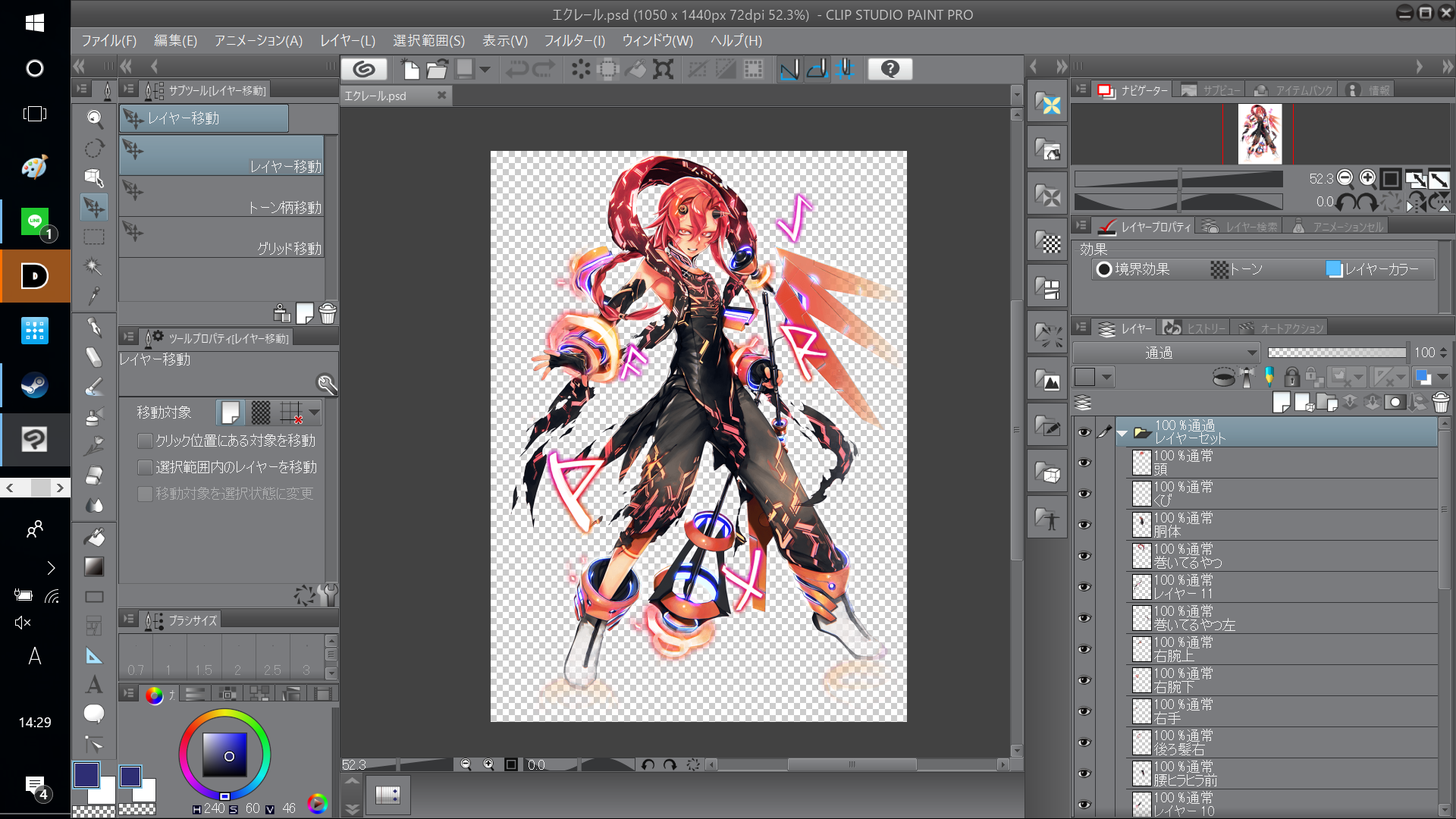Open Steam from the taskbar
The height and width of the screenshot is (819, 1456).
click(x=35, y=385)
